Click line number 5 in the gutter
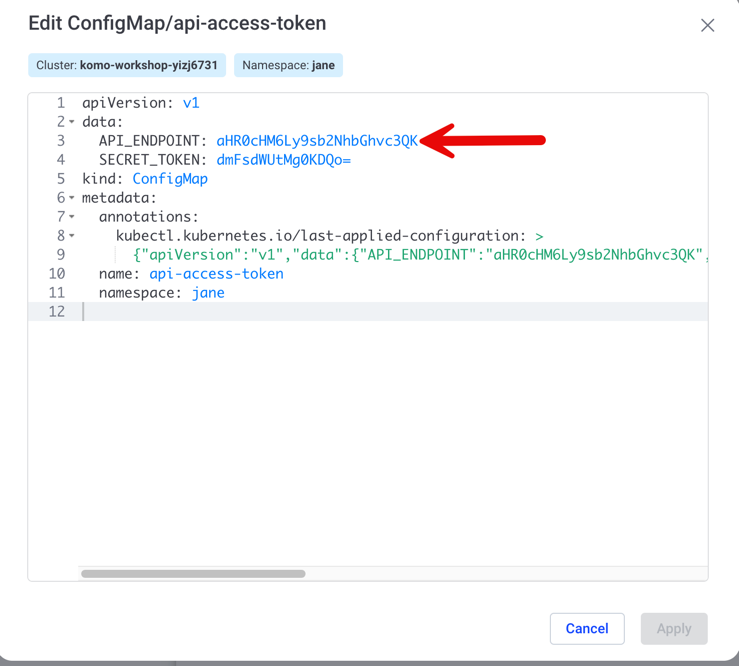The image size is (739, 666). (61, 179)
